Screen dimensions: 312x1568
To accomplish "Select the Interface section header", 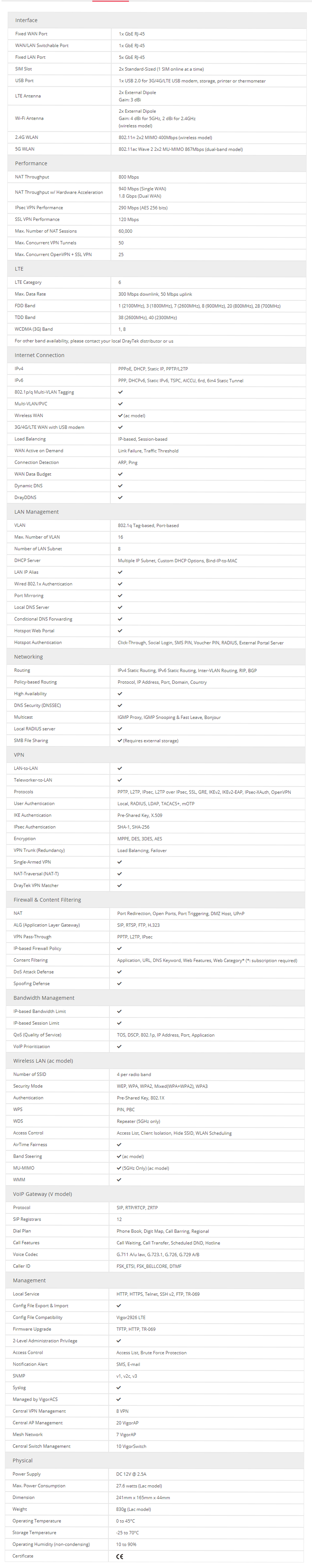I will point(26,20).
